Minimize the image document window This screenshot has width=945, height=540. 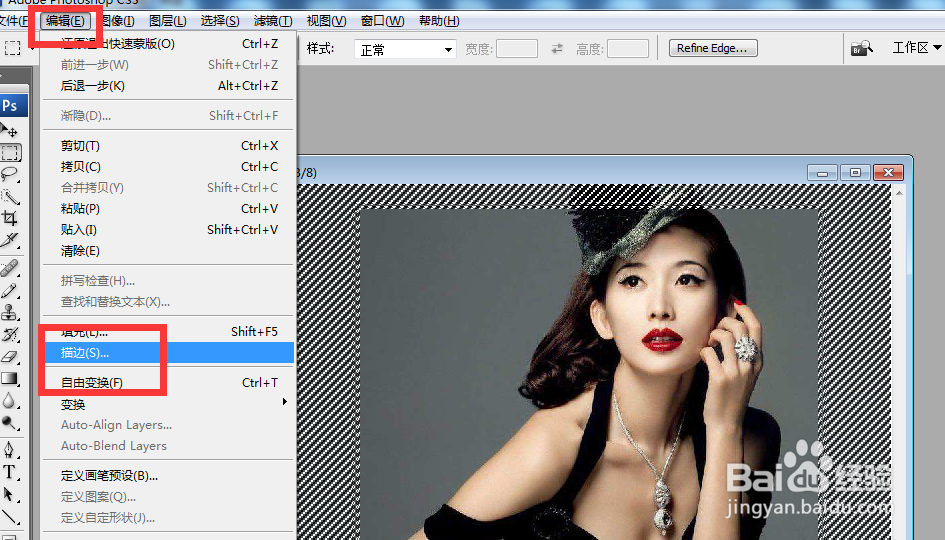coord(823,173)
